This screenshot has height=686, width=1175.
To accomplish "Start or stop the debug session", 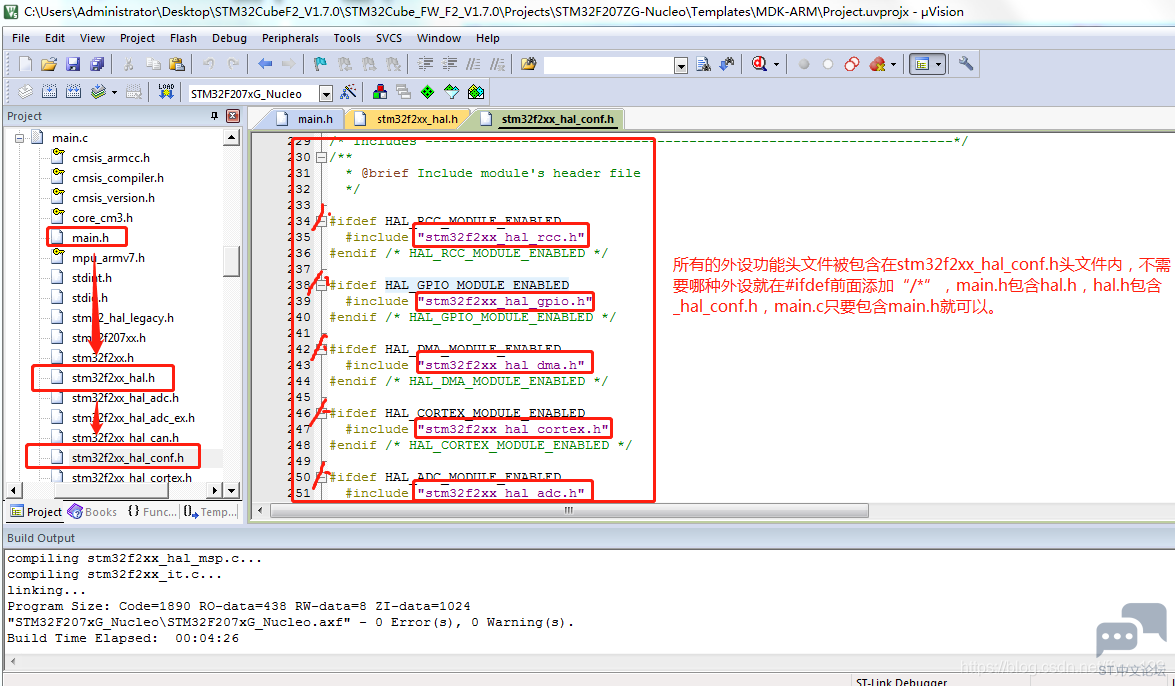I will (760, 64).
